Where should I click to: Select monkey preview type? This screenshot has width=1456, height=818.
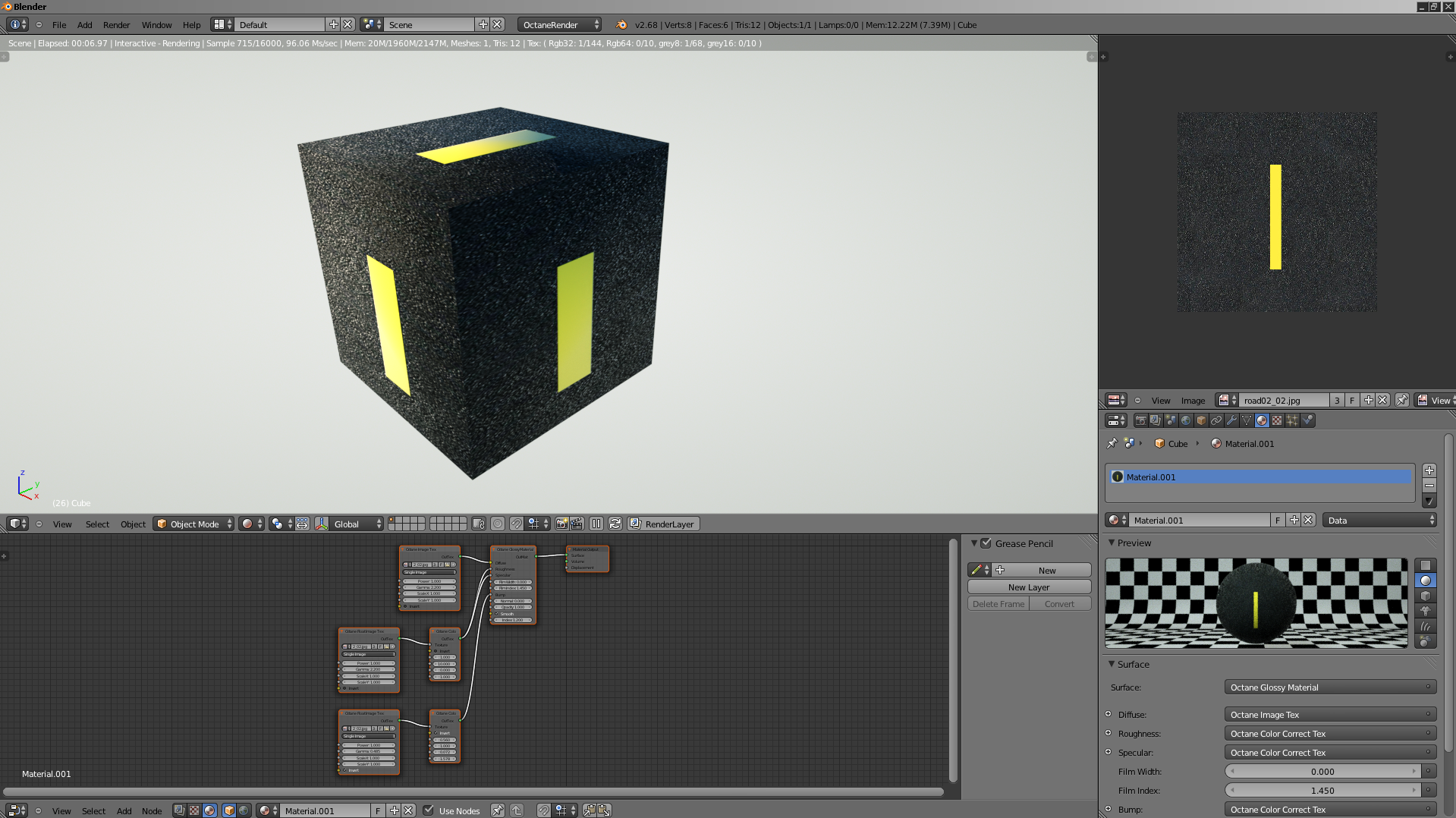pos(1426,611)
